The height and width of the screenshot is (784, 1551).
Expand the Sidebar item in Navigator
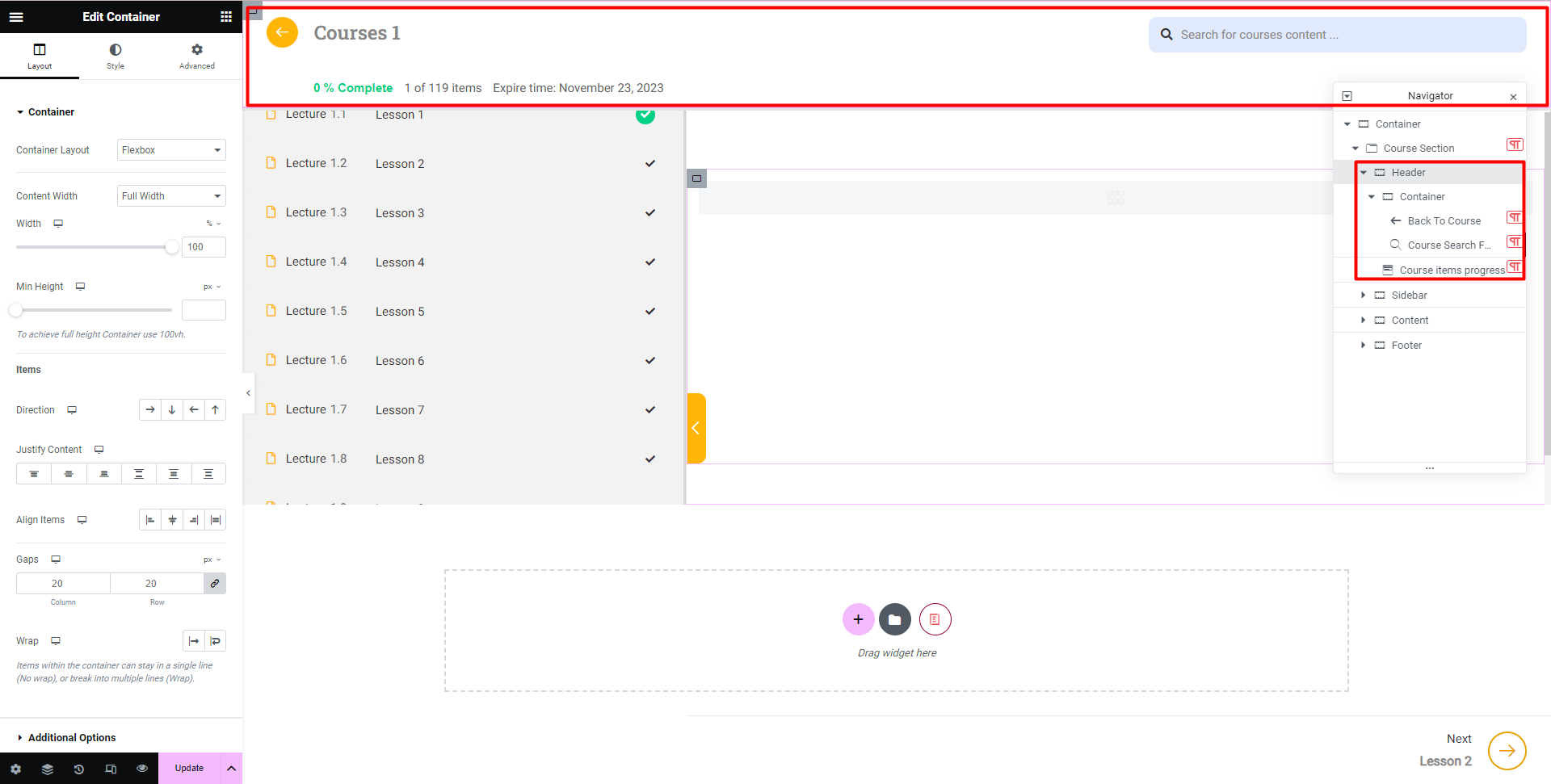coord(1364,296)
